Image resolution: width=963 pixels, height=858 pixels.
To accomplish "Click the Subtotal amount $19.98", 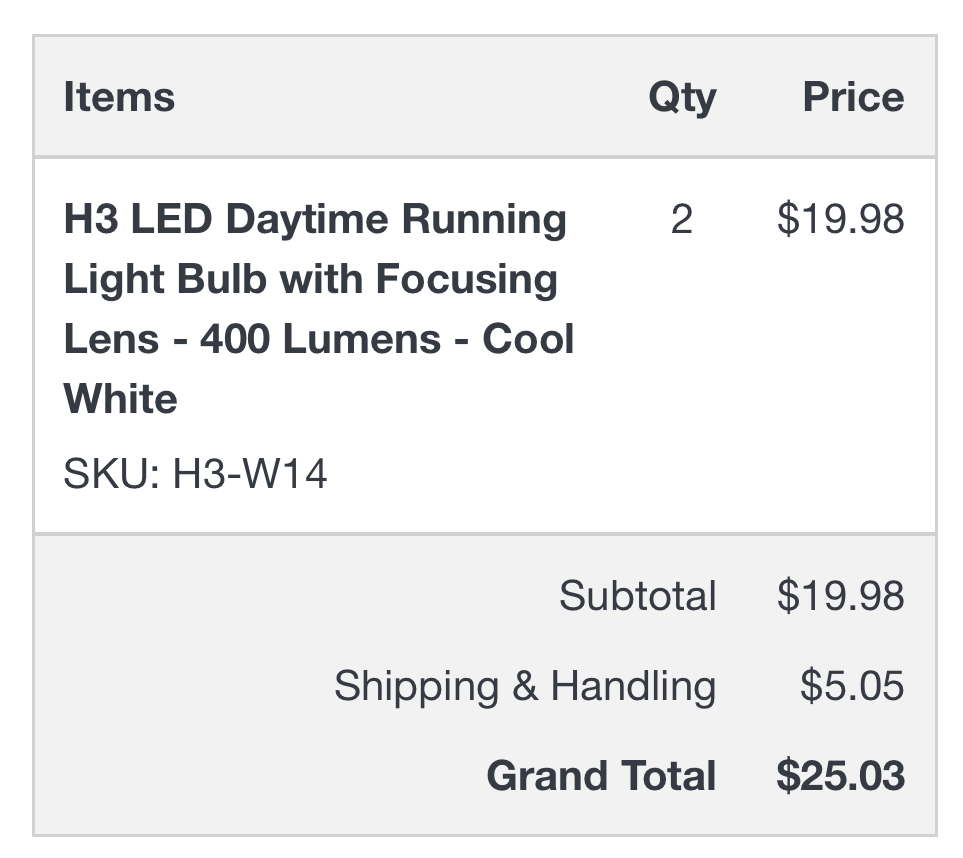I will click(x=841, y=595).
